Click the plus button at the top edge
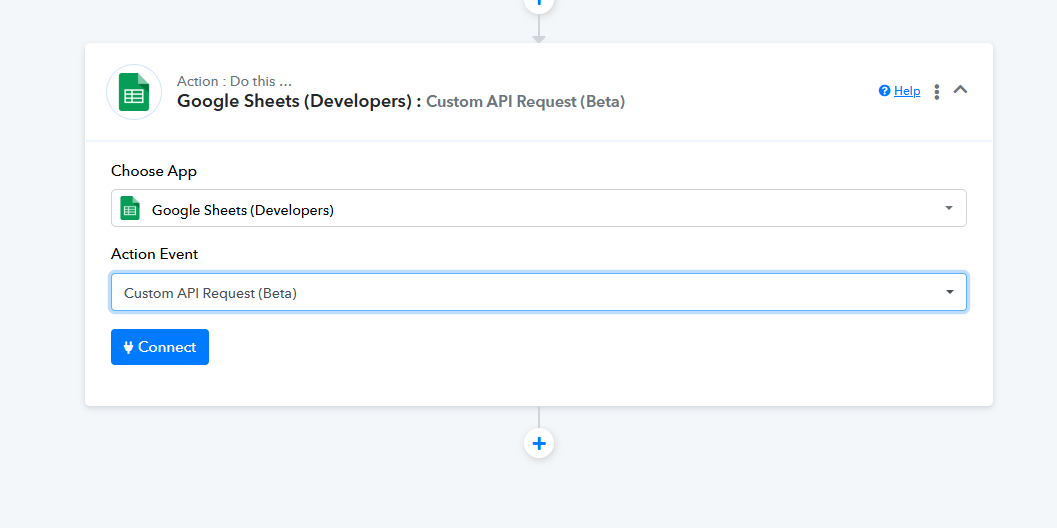The width and height of the screenshot is (1057, 528). point(539,4)
